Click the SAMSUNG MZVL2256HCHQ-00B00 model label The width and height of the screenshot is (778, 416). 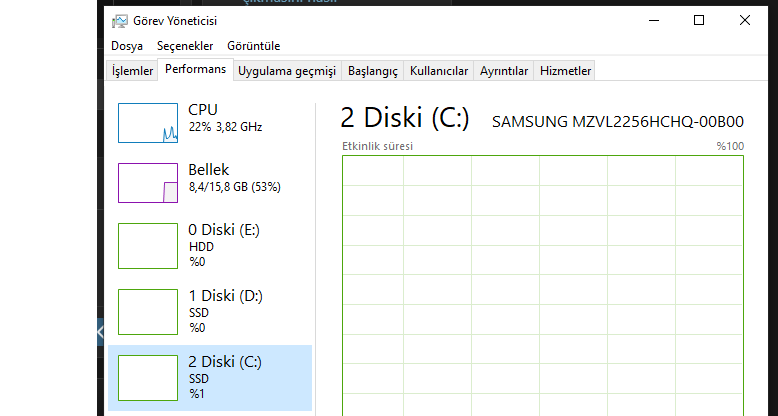pos(618,122)
